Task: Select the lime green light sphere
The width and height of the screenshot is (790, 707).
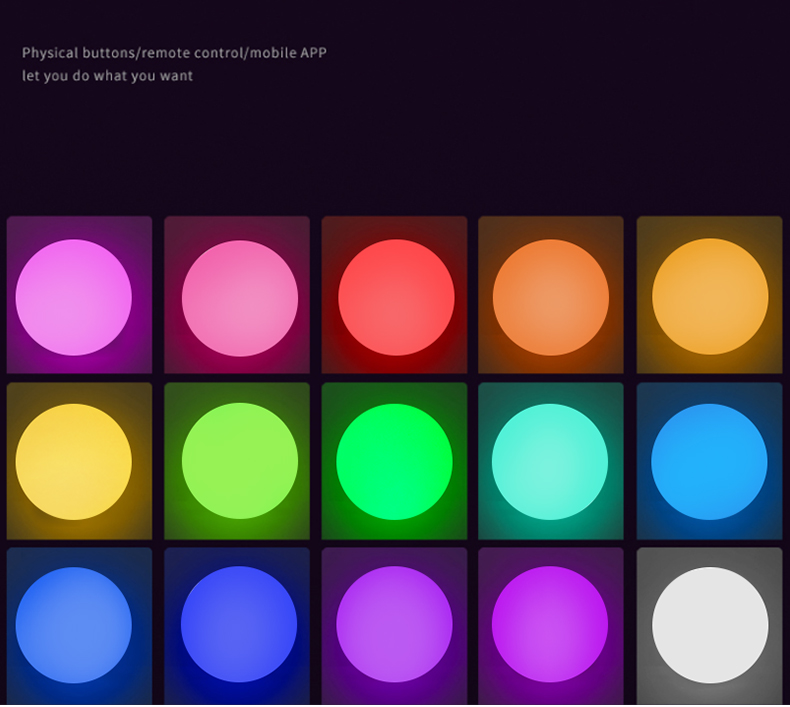Action: [240, 461]
